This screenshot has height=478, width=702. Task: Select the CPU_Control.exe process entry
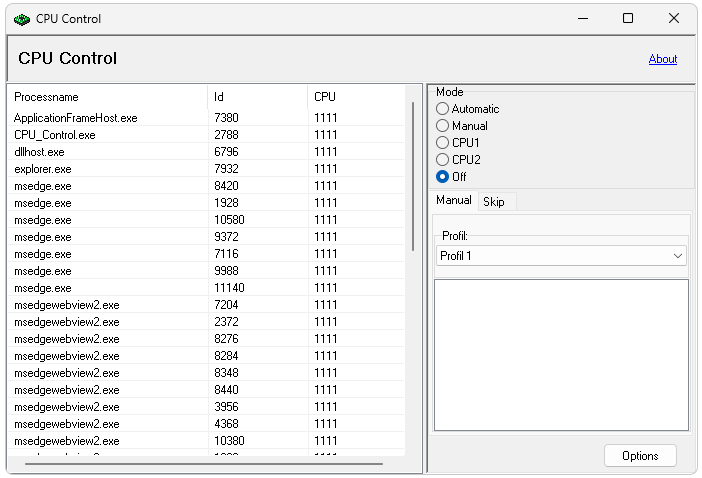pyautogui.click(x=55, y=135)
